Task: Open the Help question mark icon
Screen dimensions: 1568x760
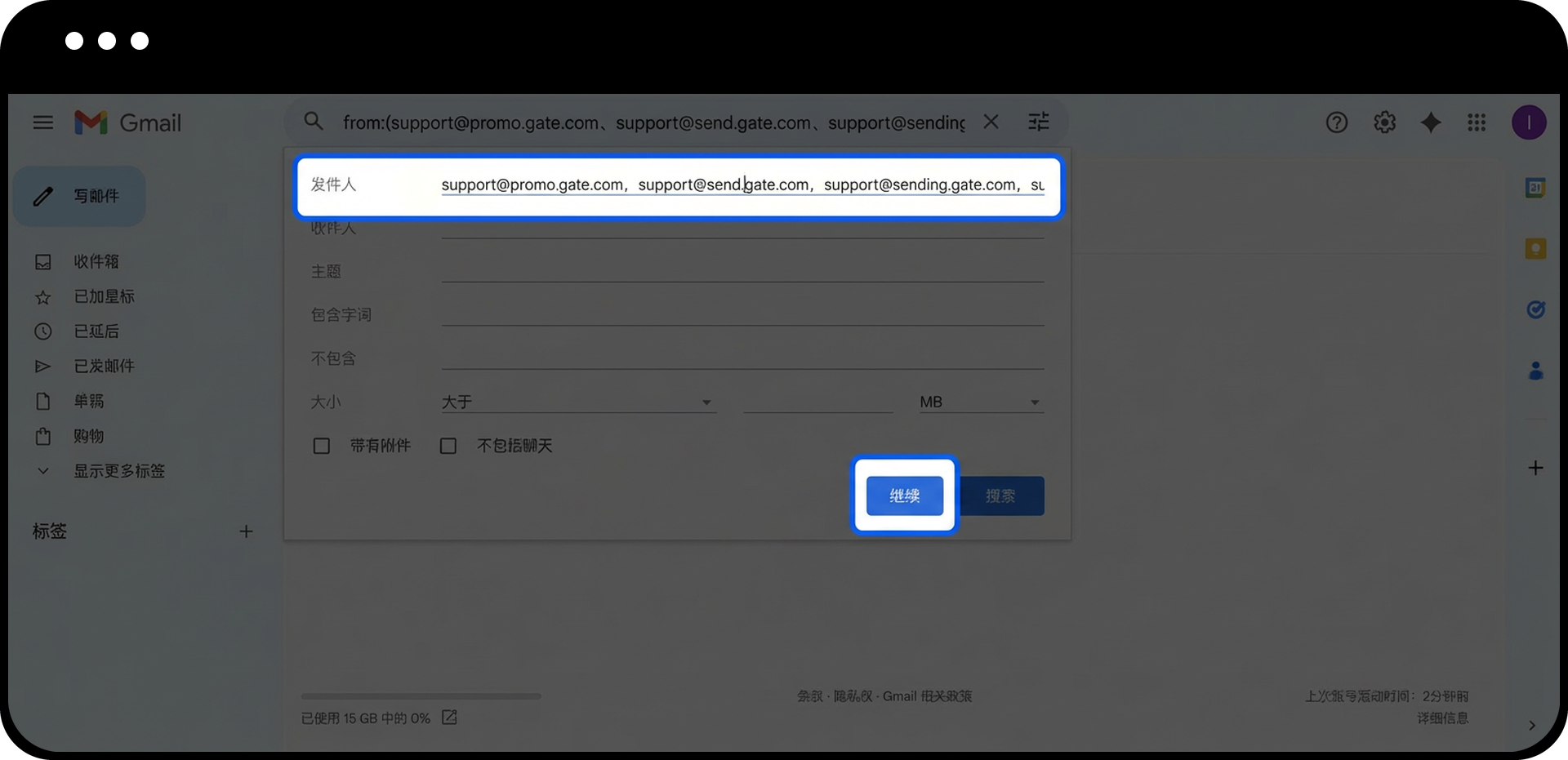Action: [1336, 122]
